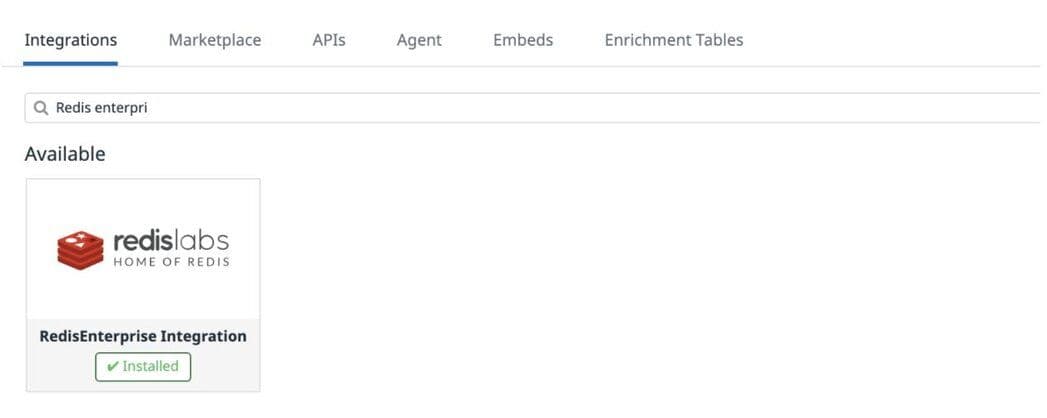Select the Agent tab
The width and height of the screenshot is (1047, 418).
point(419,40)
